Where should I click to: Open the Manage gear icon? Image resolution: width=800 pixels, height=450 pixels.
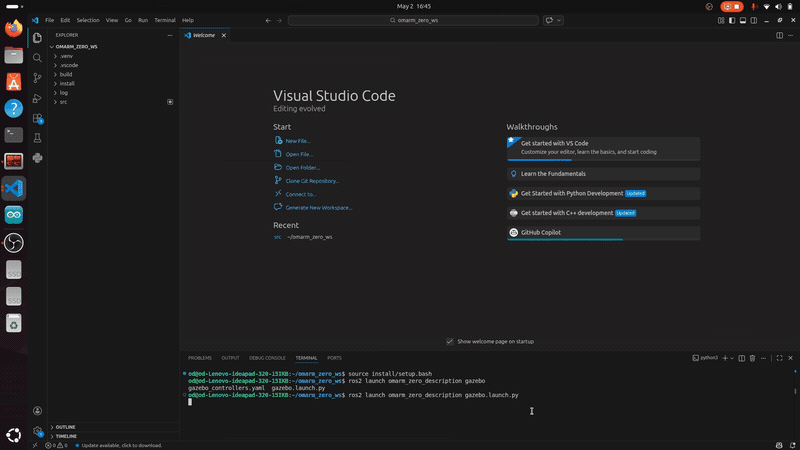37,431
